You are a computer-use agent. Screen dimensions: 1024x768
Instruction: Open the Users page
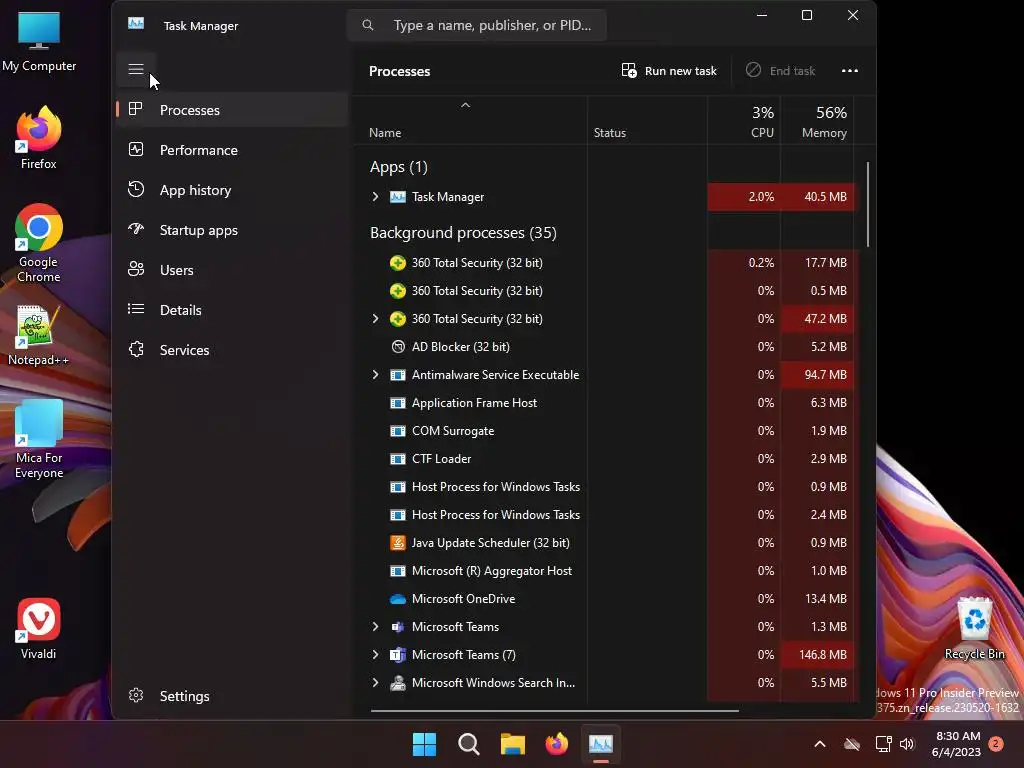click(x=232, y=270)
